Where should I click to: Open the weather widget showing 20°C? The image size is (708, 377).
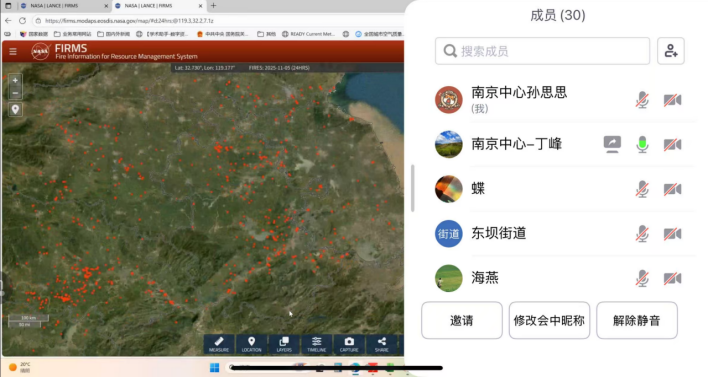(20, 367)
